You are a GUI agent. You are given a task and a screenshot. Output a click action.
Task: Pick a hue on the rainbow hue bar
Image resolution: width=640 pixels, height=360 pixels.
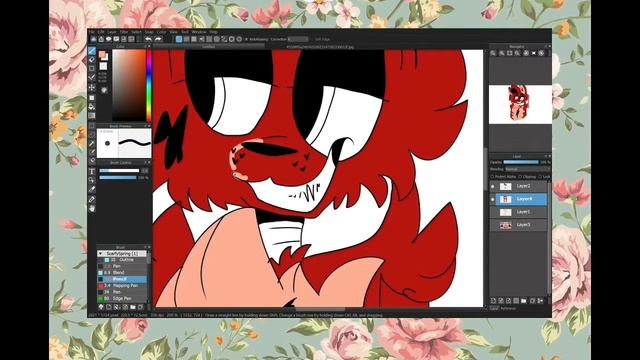coord(149,86)
